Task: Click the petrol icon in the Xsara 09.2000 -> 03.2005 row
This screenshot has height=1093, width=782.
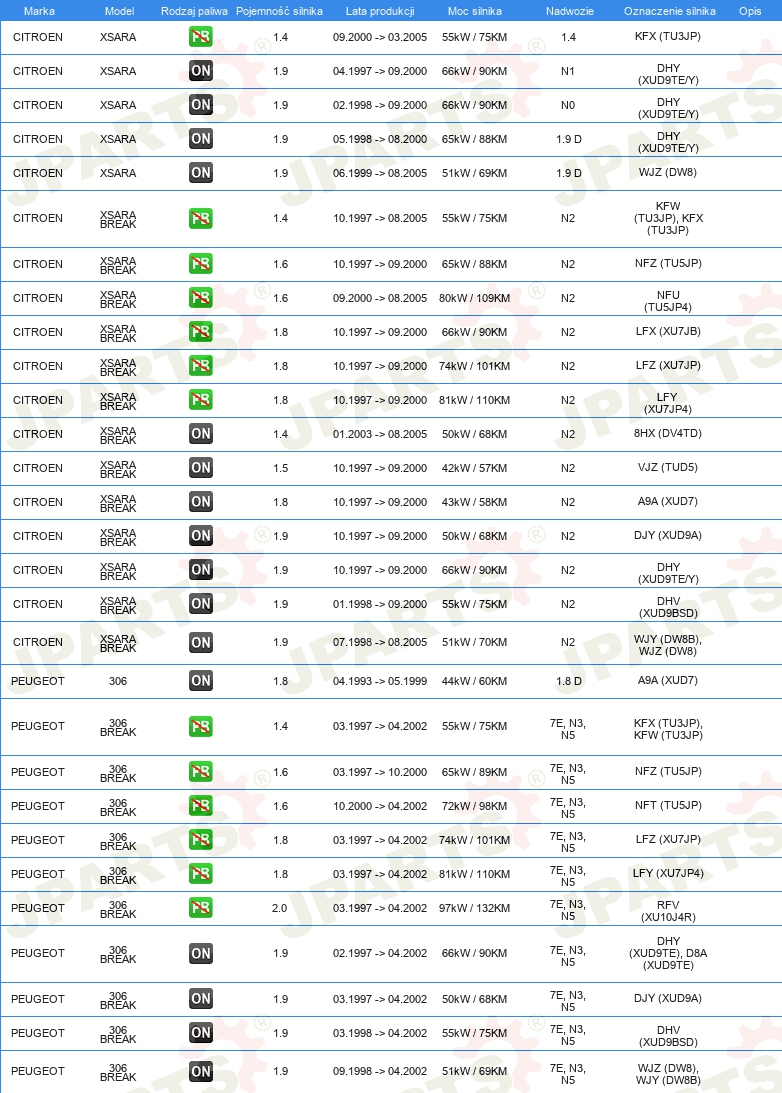Action: coord(201,37)
